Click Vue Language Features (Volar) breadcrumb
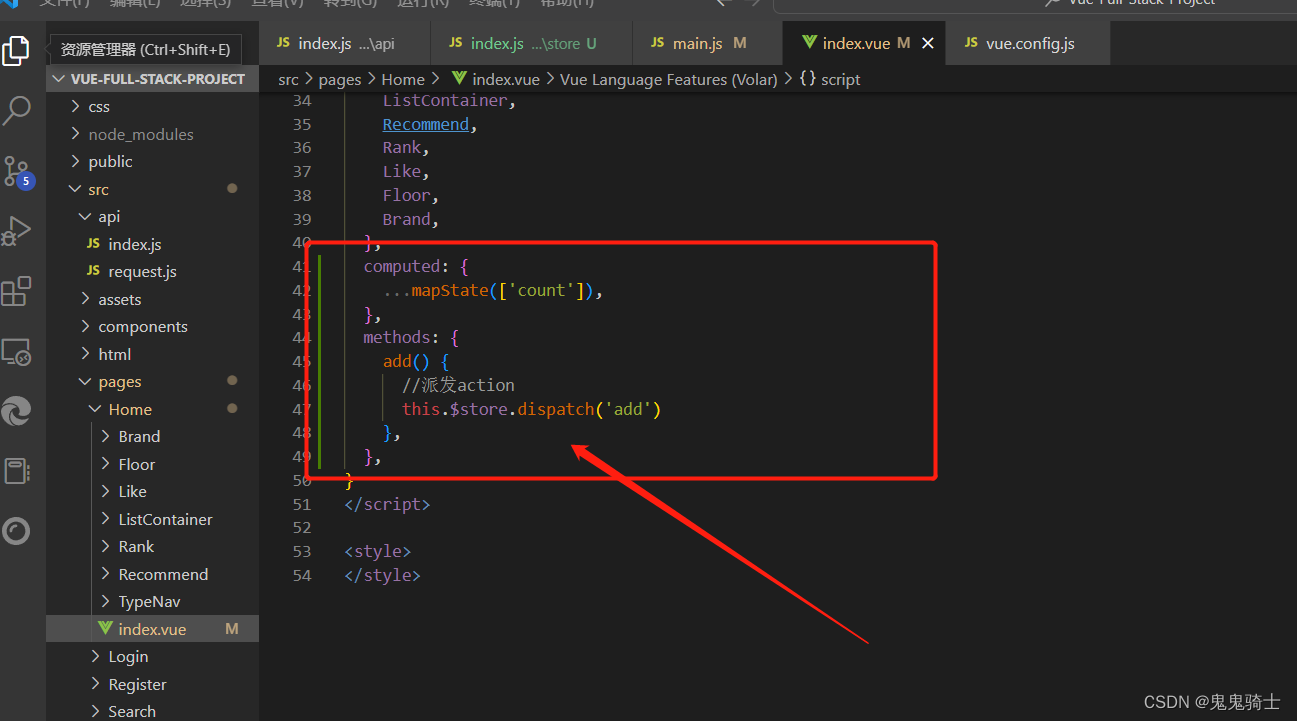Screen dimensions: 1297x721 [x=668, y=79]
